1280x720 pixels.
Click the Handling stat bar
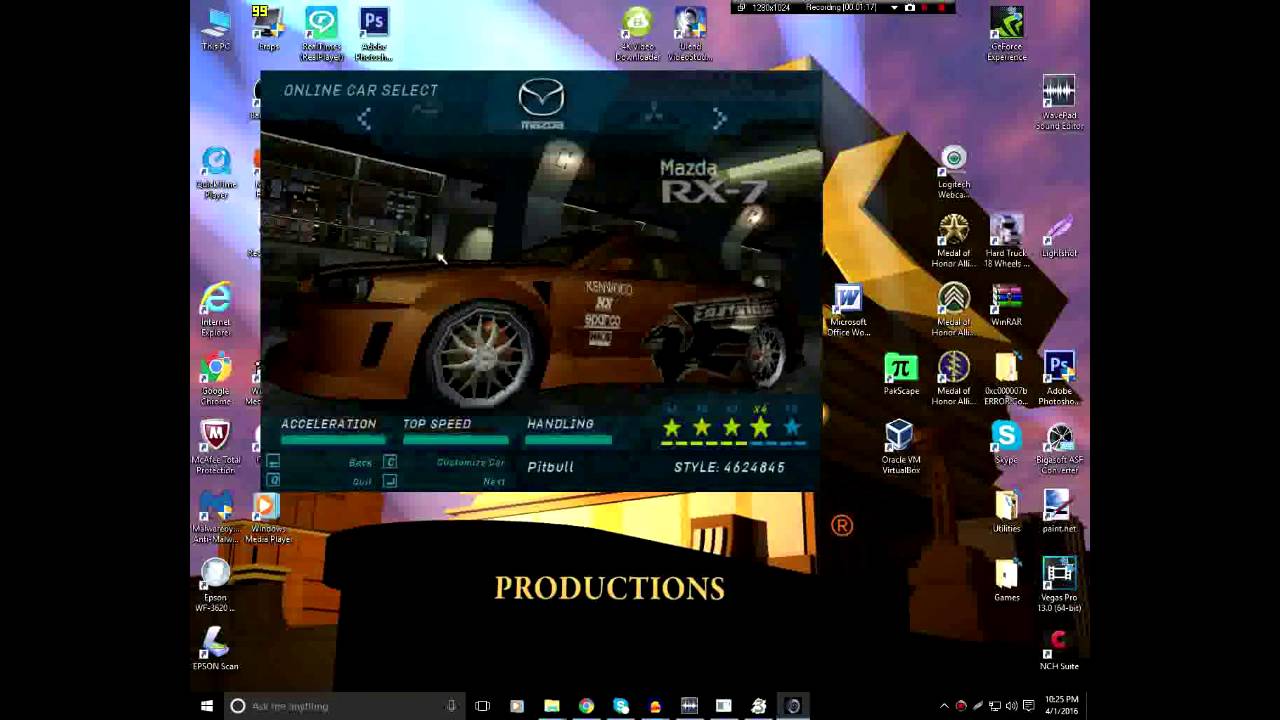[568, 438]
